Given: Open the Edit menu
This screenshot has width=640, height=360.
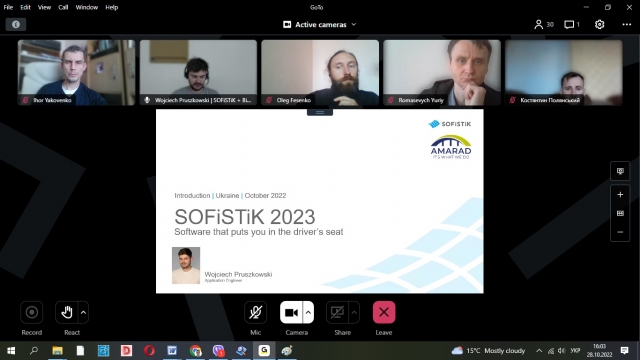Looking at the screenshot, I should click(25, 7).
